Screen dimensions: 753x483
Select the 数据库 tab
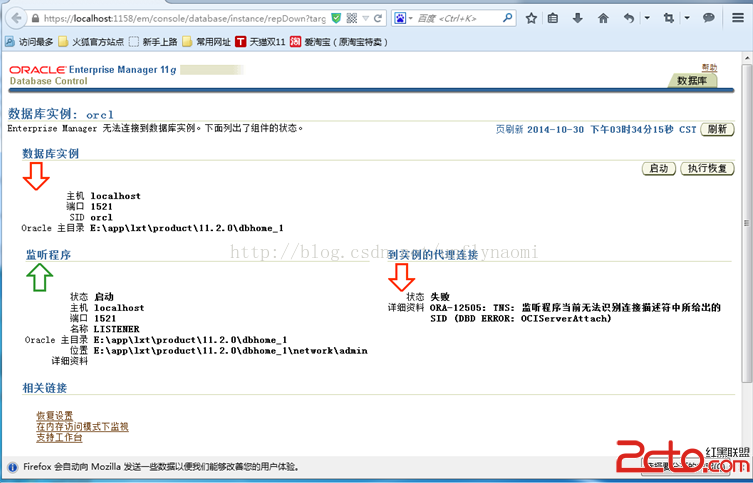(692, 81)
